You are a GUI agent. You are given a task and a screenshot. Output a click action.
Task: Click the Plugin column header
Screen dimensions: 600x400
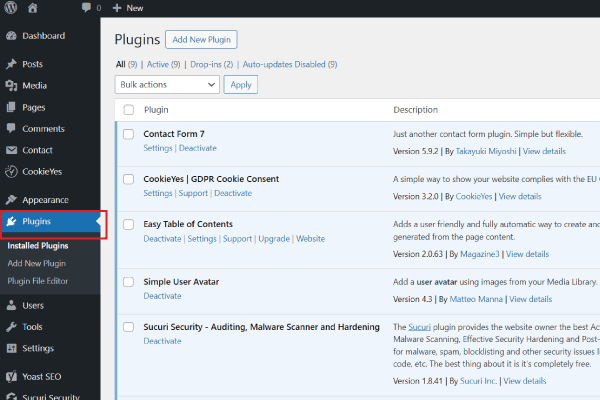click(156, 110)
